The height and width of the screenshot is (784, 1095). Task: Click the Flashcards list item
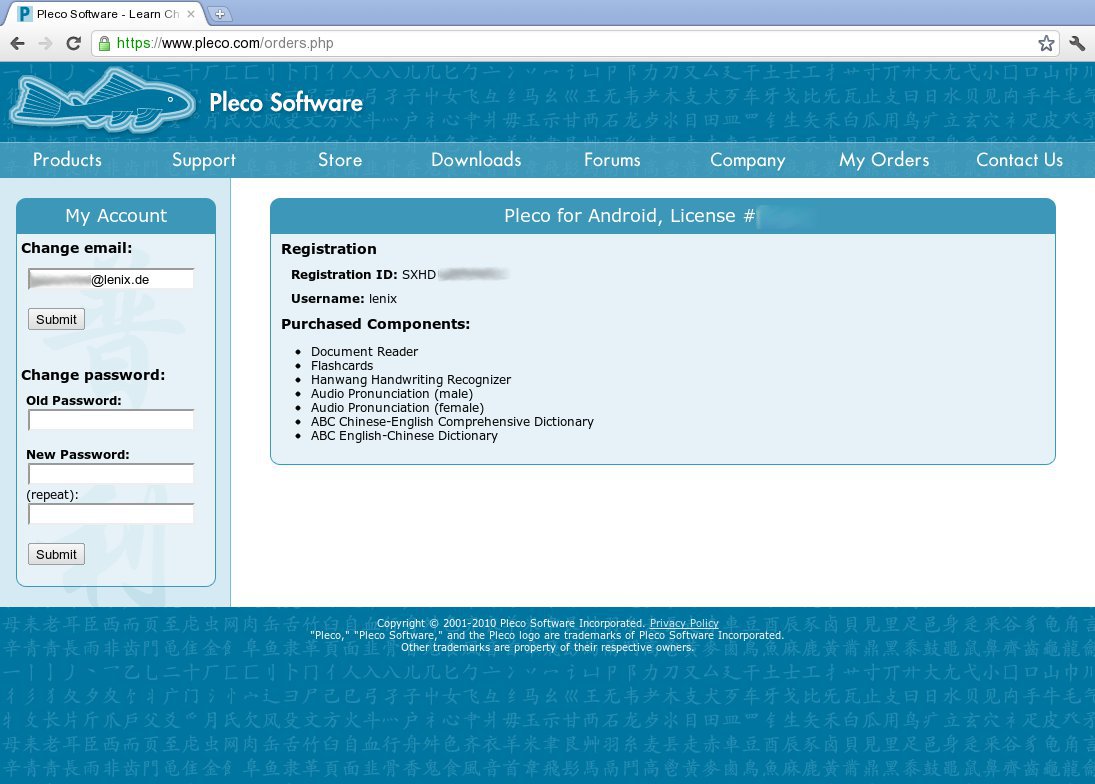(x=342, y=366)
